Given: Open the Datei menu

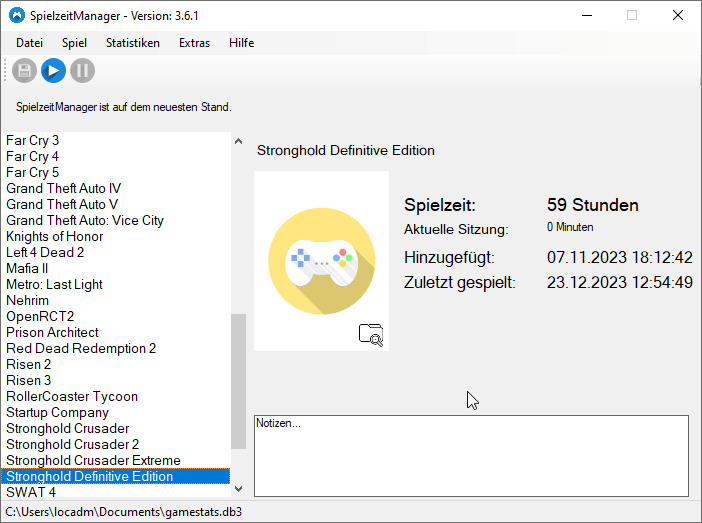Looking at the screenshot, I should [x=29, y=43].
